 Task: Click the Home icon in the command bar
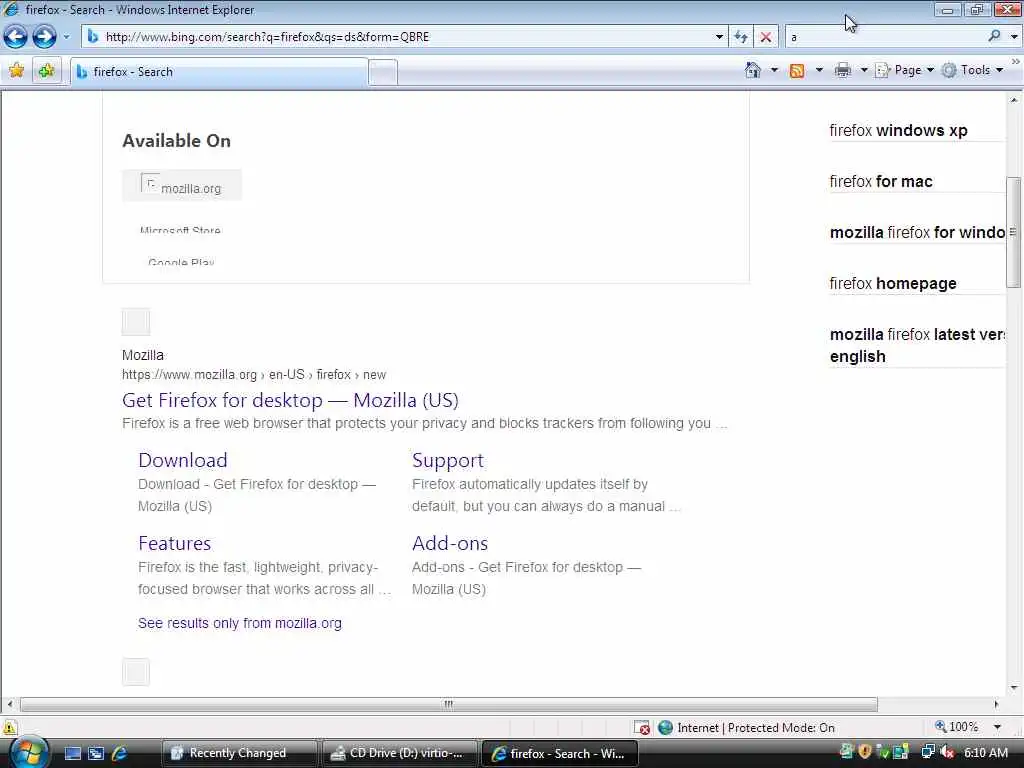(x=753, y=70)
